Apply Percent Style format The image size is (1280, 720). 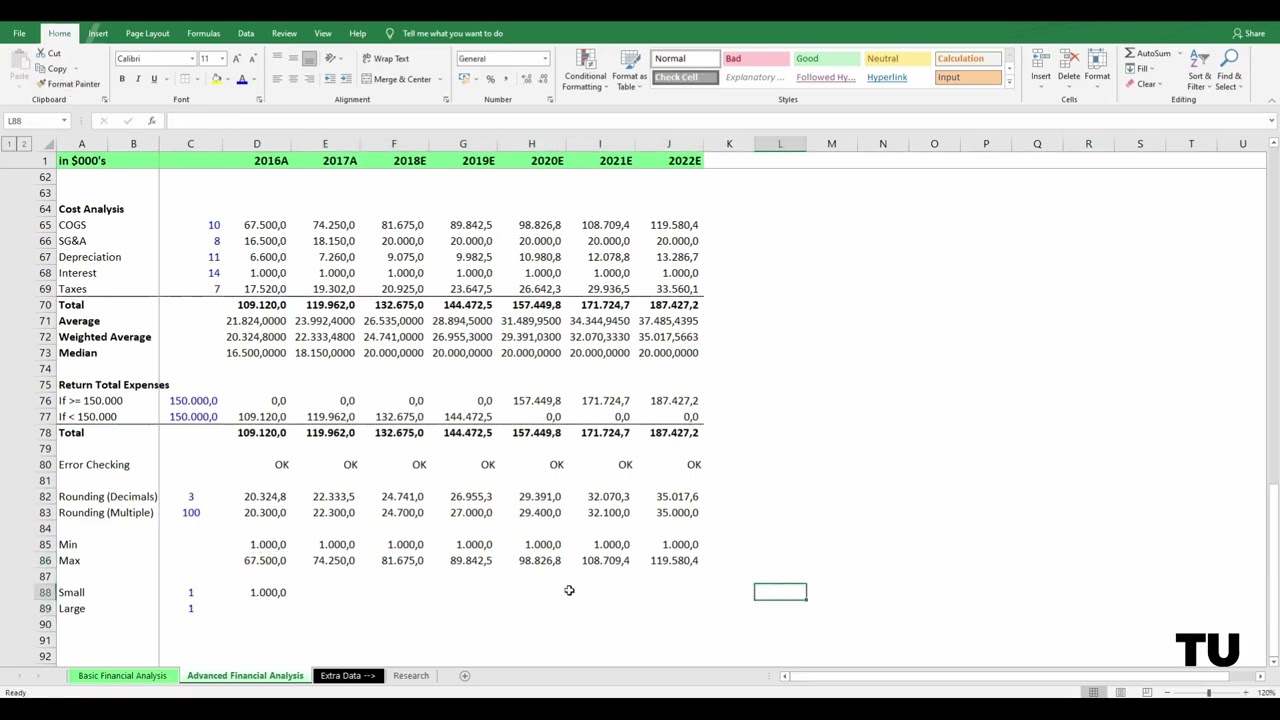tap(490, 79)
